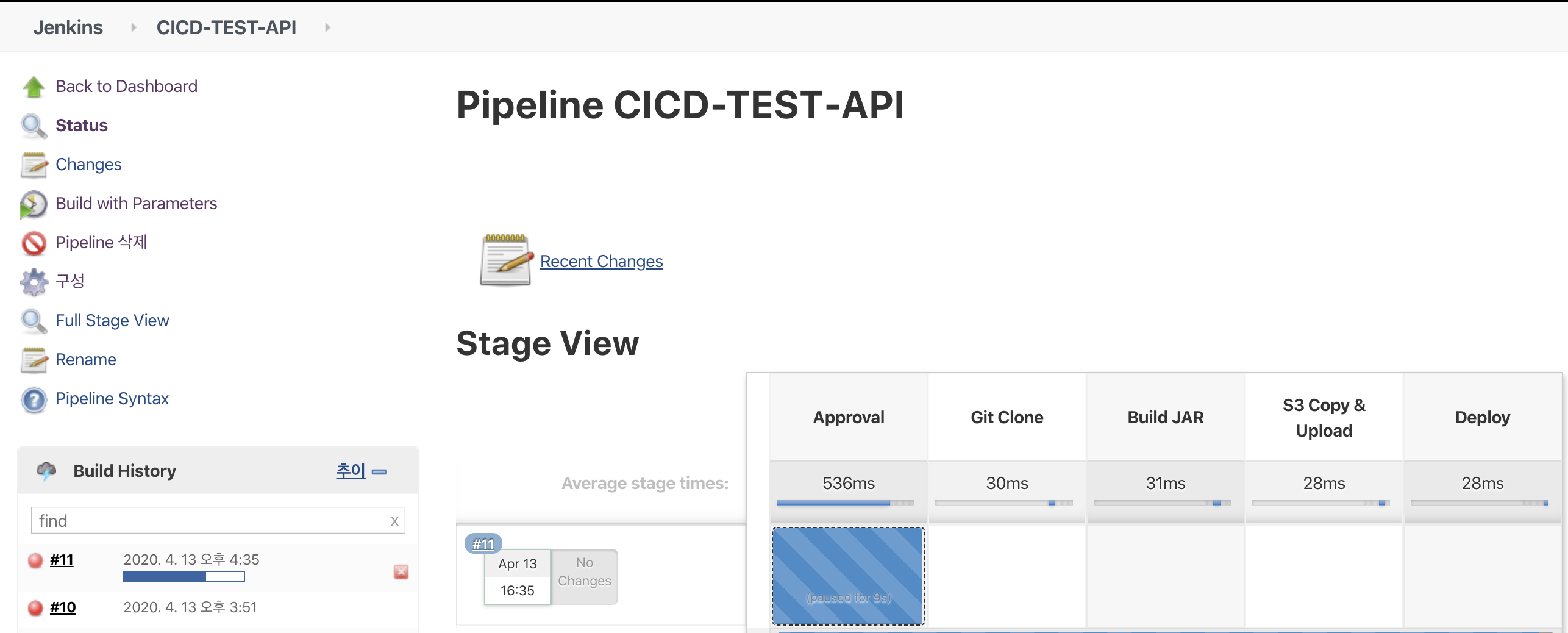The width and height of the screenshot is (1568, 633).
Task: Click the #11 badge in Stage View
Action: coord(483,543)
